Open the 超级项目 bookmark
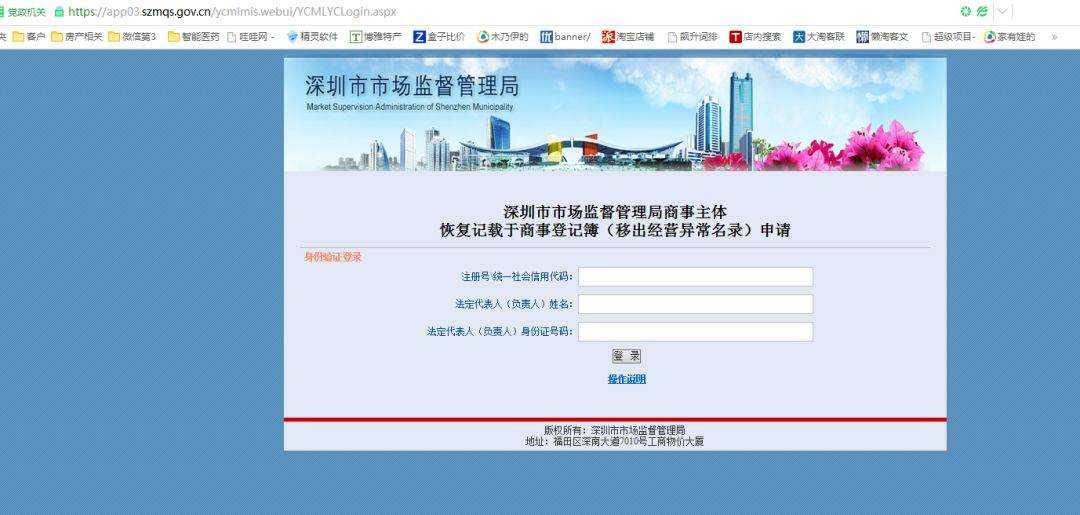This screenshot has width=1080, height=515. 948,37
